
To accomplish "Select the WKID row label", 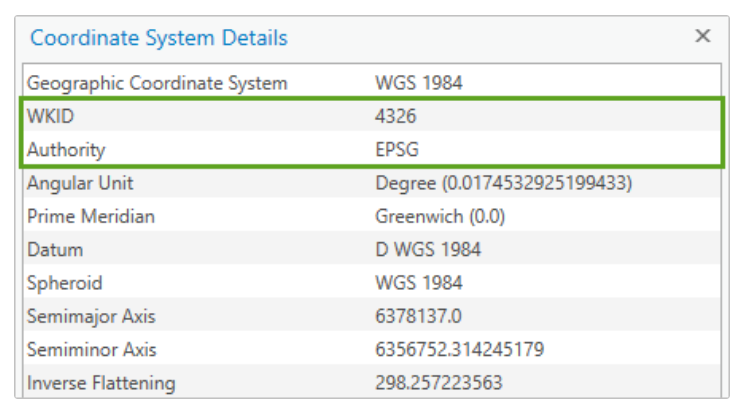I will click(51, 117).
